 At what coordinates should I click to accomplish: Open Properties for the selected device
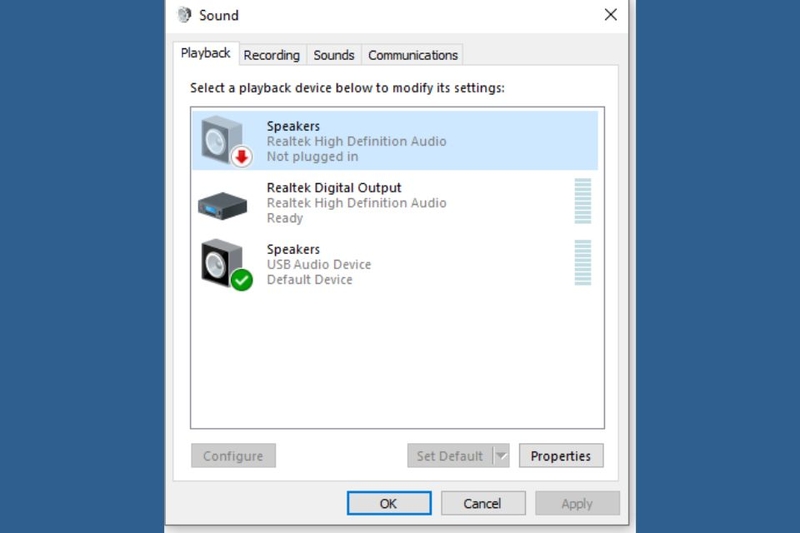point(561,455)
